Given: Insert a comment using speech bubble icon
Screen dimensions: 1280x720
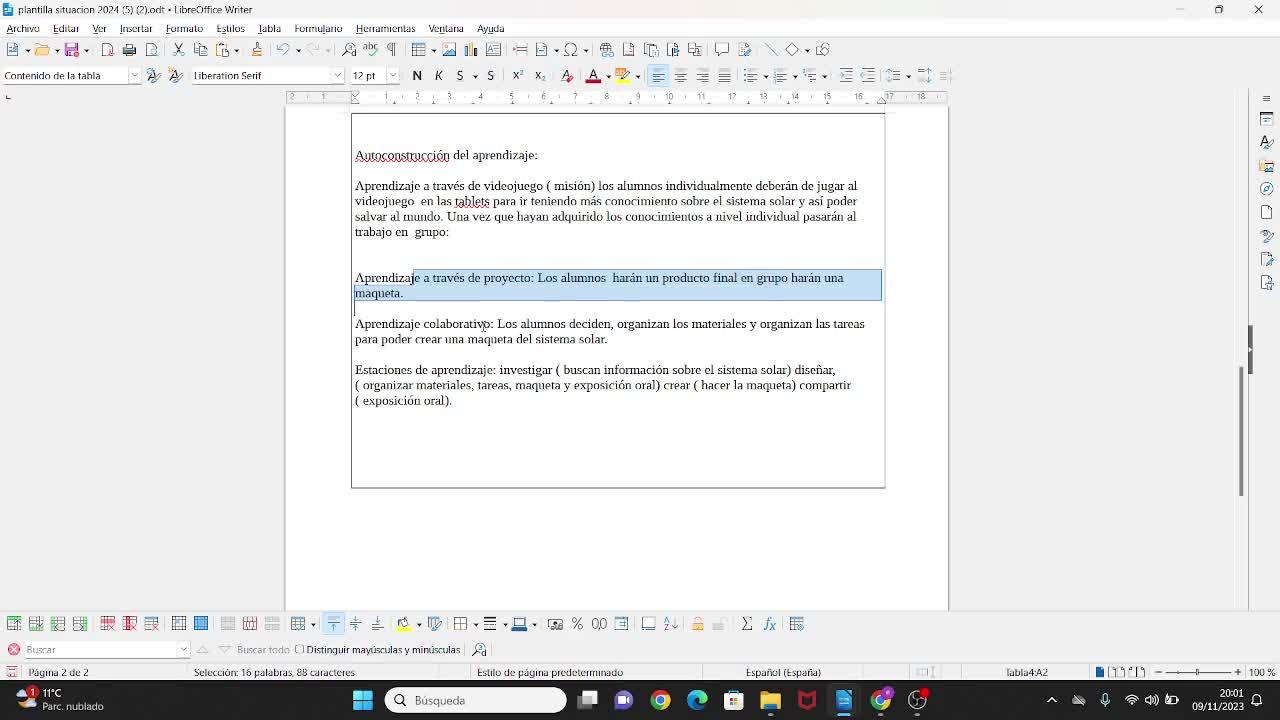Looking at the screenshot, I should tap(721, 50).
